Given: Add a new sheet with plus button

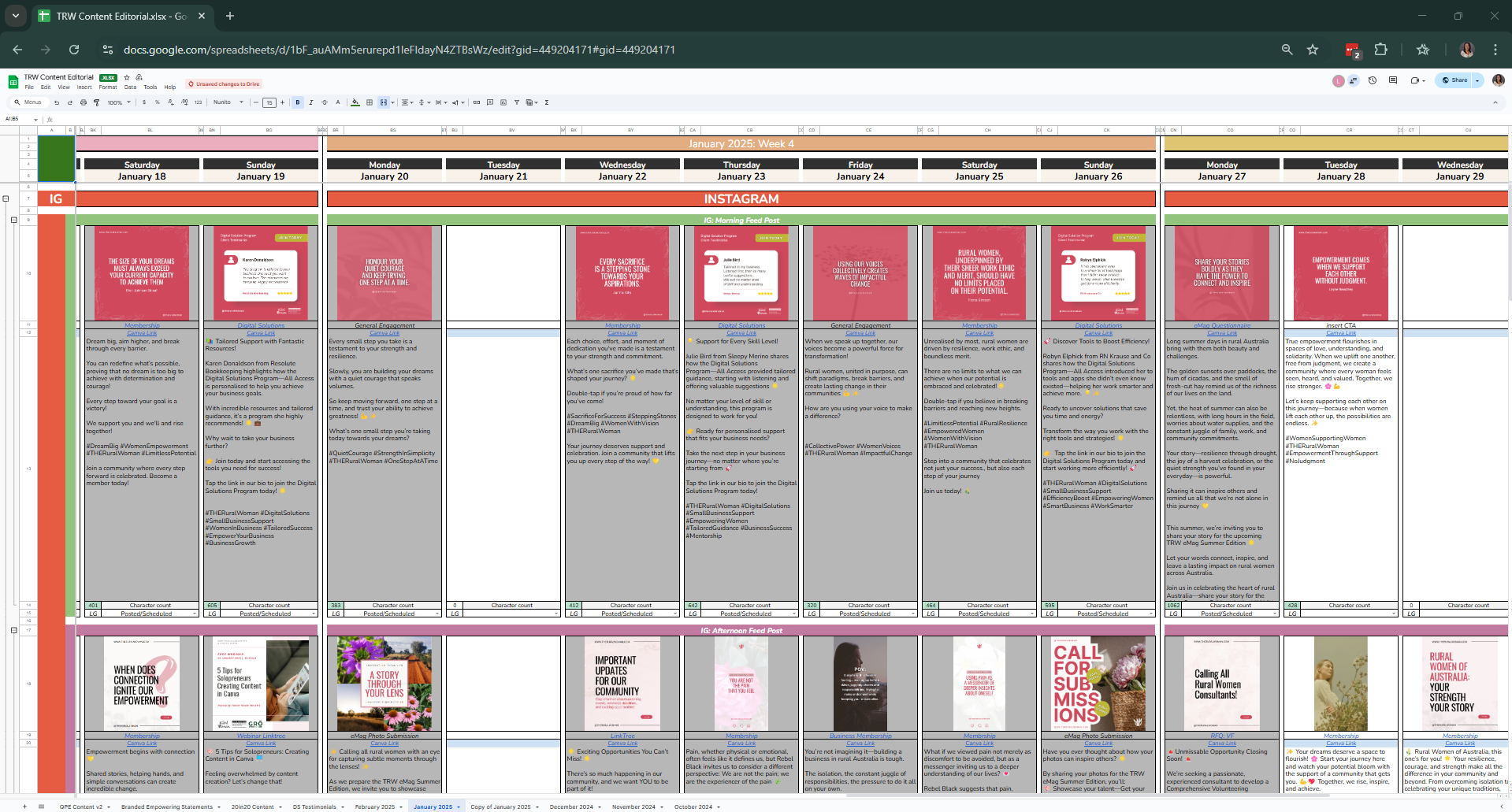Looking at the screenshot, I should [24, 806].
